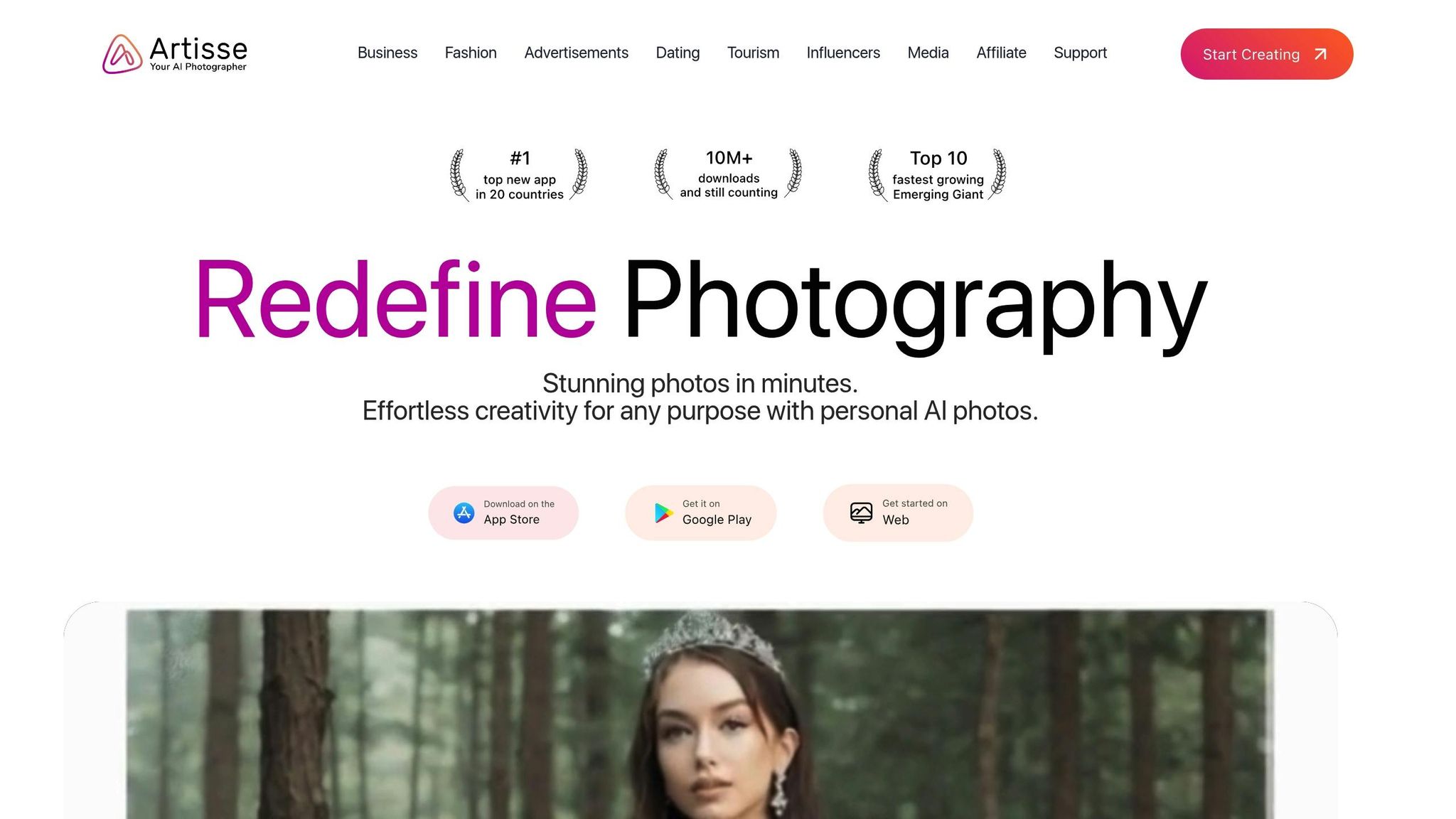Viewport: 1456px width, 819px height.
Task: Open the Business menu item
Action: pyautogui.click(x=387, y=53)
